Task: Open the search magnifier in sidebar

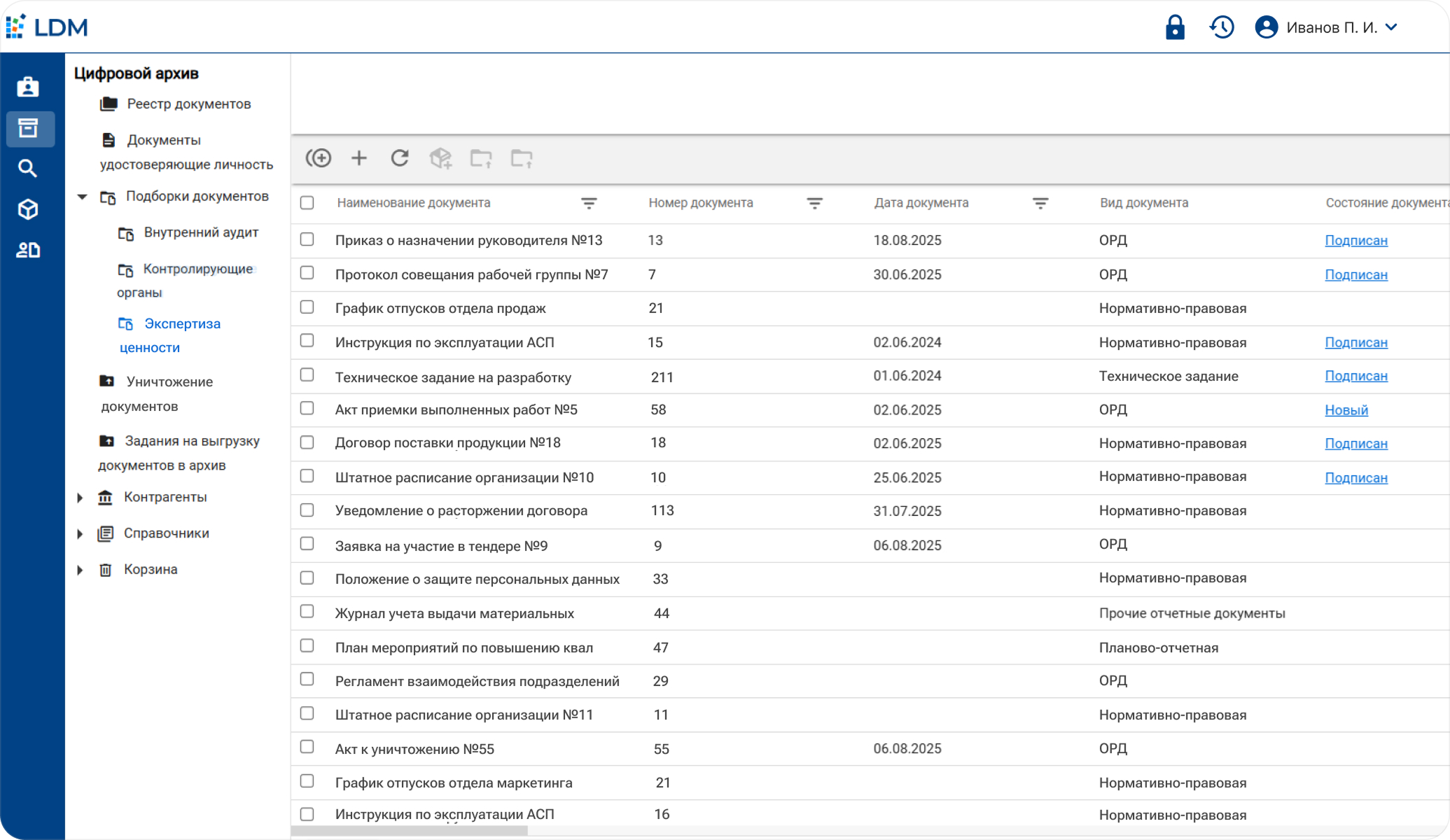Action: click(x=28, y=168)
